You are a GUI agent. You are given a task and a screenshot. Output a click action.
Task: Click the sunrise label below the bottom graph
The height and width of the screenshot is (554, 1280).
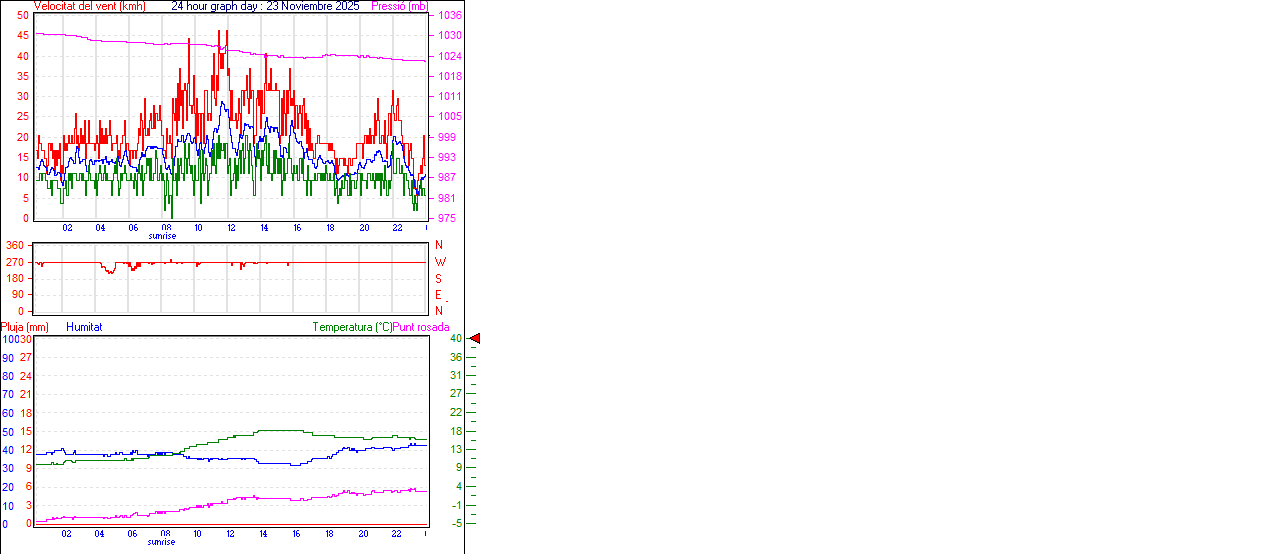[162, 542]
